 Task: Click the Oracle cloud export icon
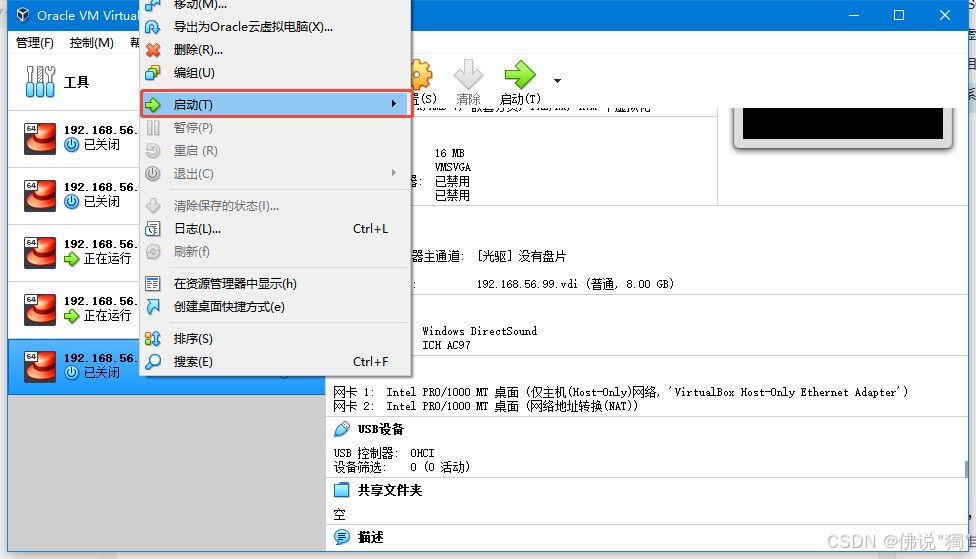click(152, 27)
